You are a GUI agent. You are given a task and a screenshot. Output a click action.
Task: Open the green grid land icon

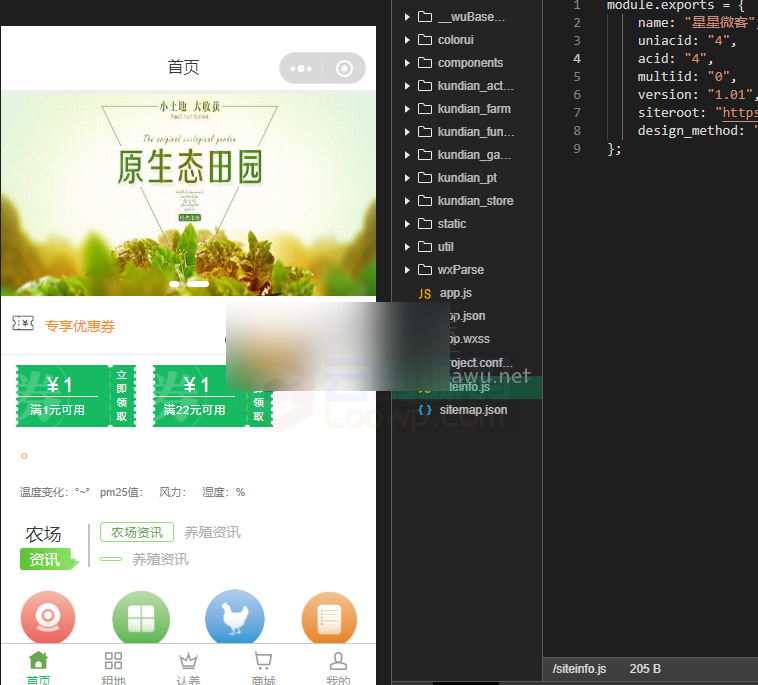pyautogui.click(x=141, y=617)
